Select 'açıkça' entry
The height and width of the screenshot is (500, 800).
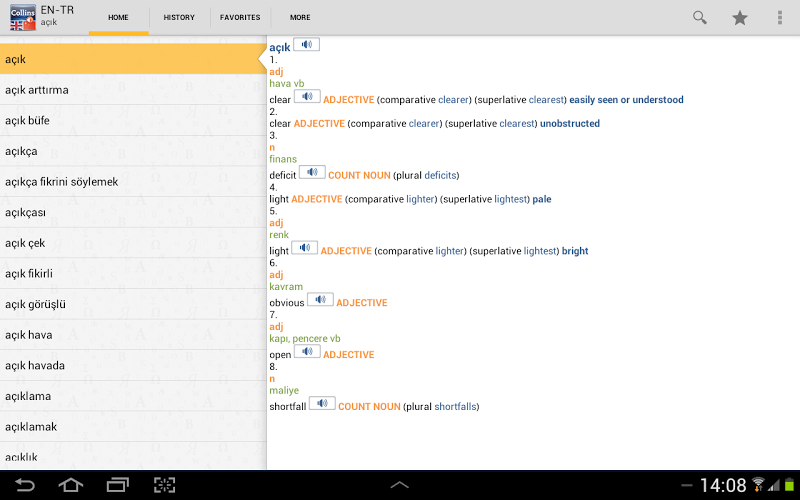(133, 151)
